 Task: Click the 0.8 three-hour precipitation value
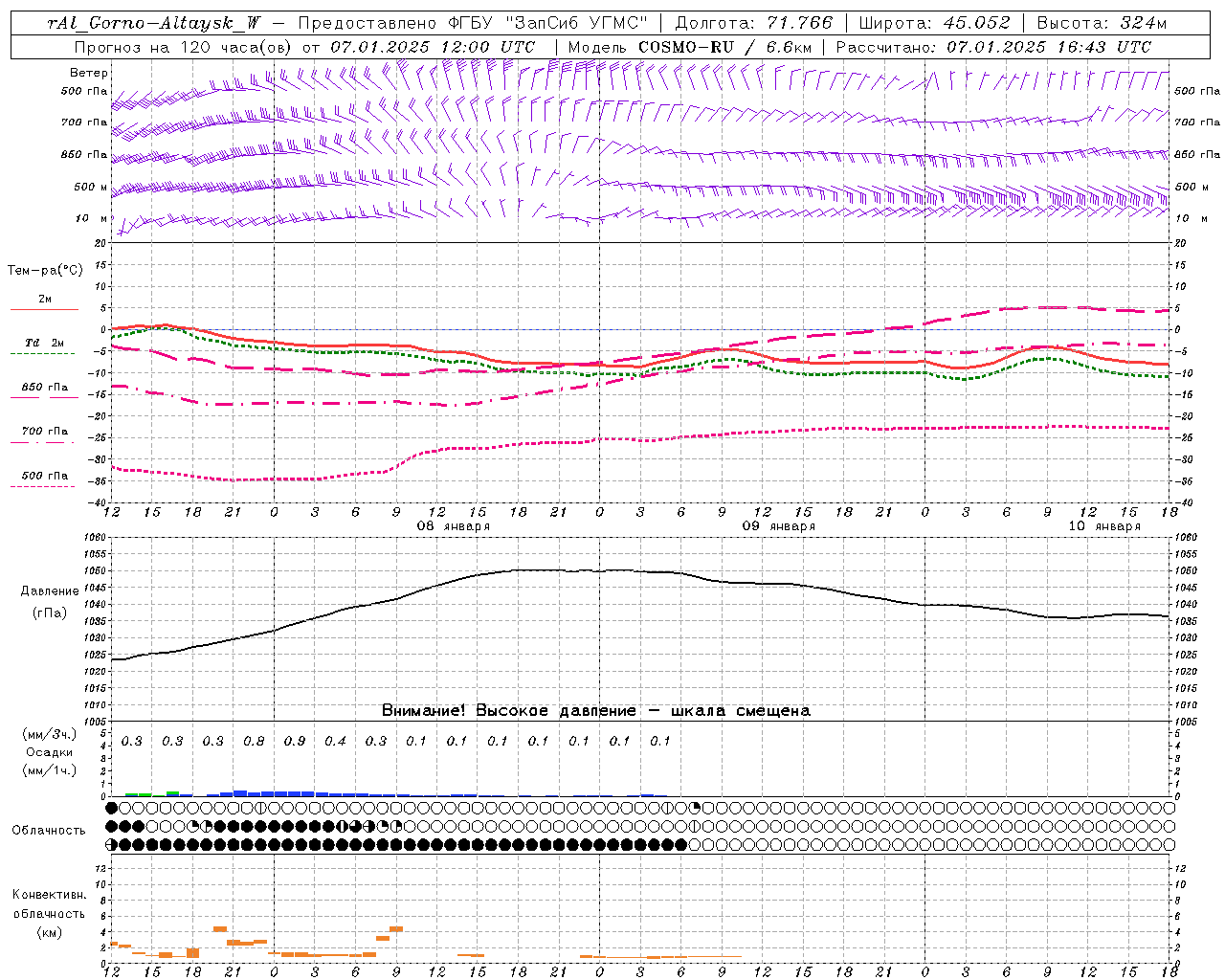pyautogui.click(x=254, y=741)
